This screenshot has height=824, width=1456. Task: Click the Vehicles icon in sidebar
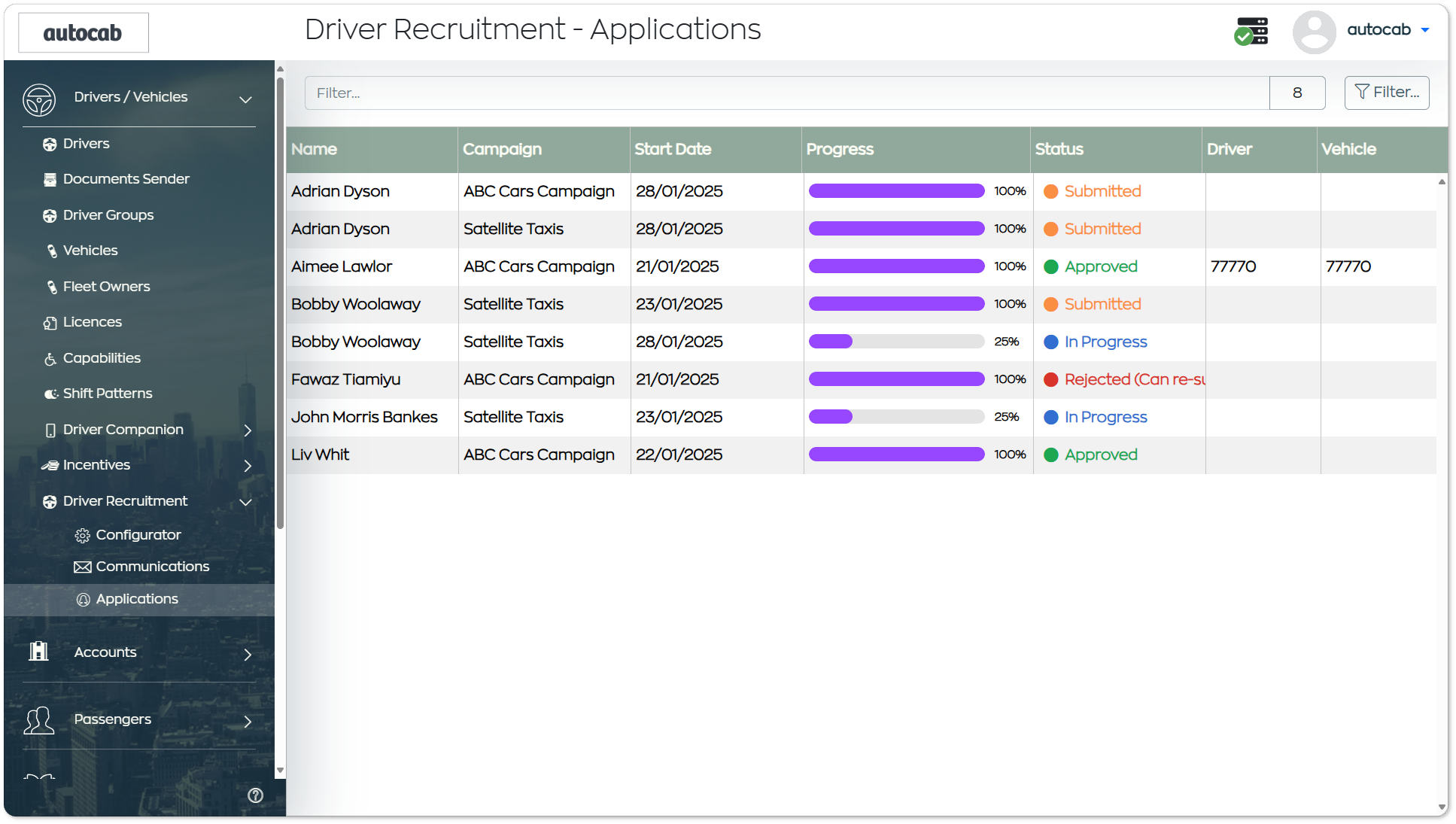tap(51, 251)
